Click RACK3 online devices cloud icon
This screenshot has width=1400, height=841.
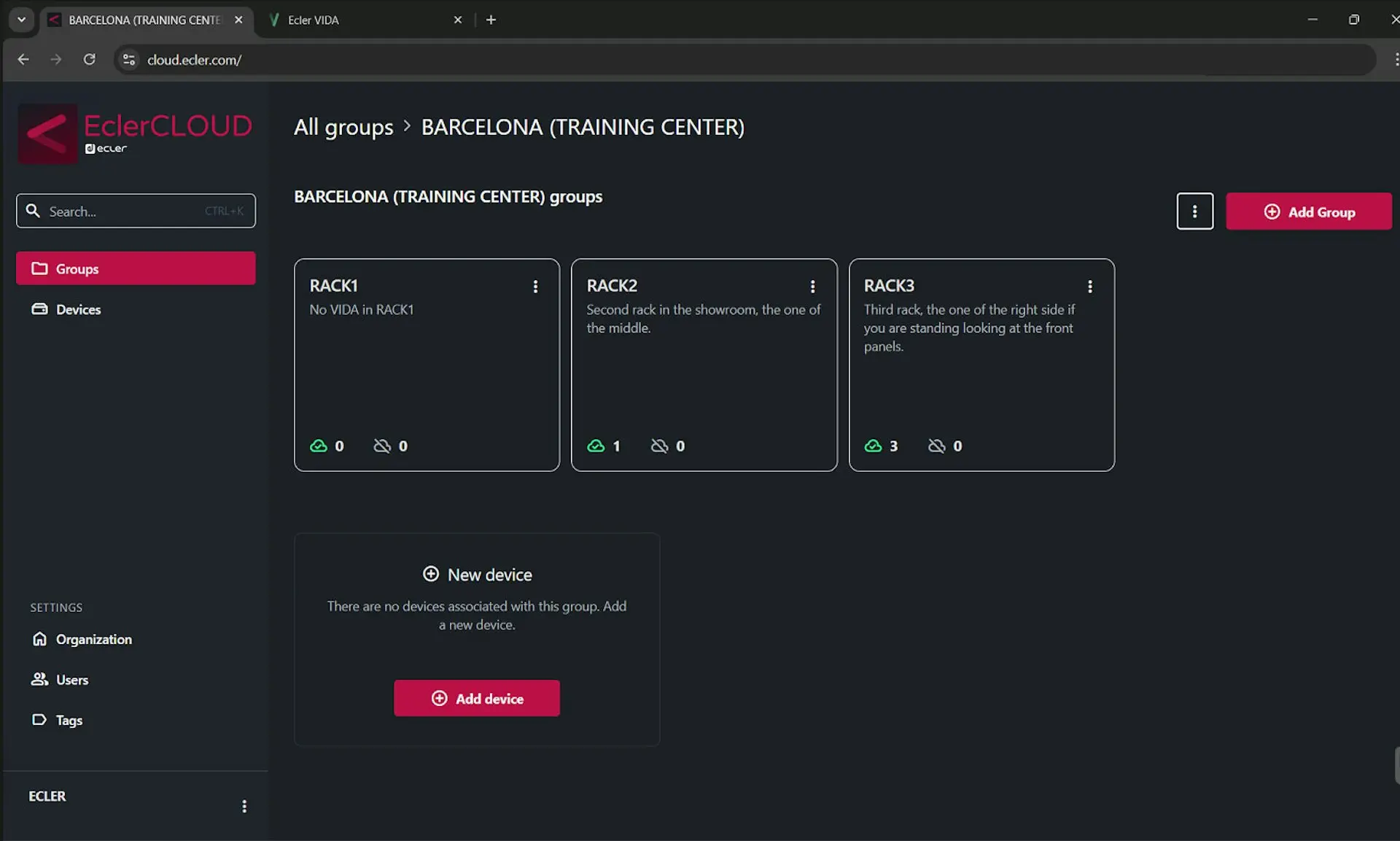click(873, 446)
